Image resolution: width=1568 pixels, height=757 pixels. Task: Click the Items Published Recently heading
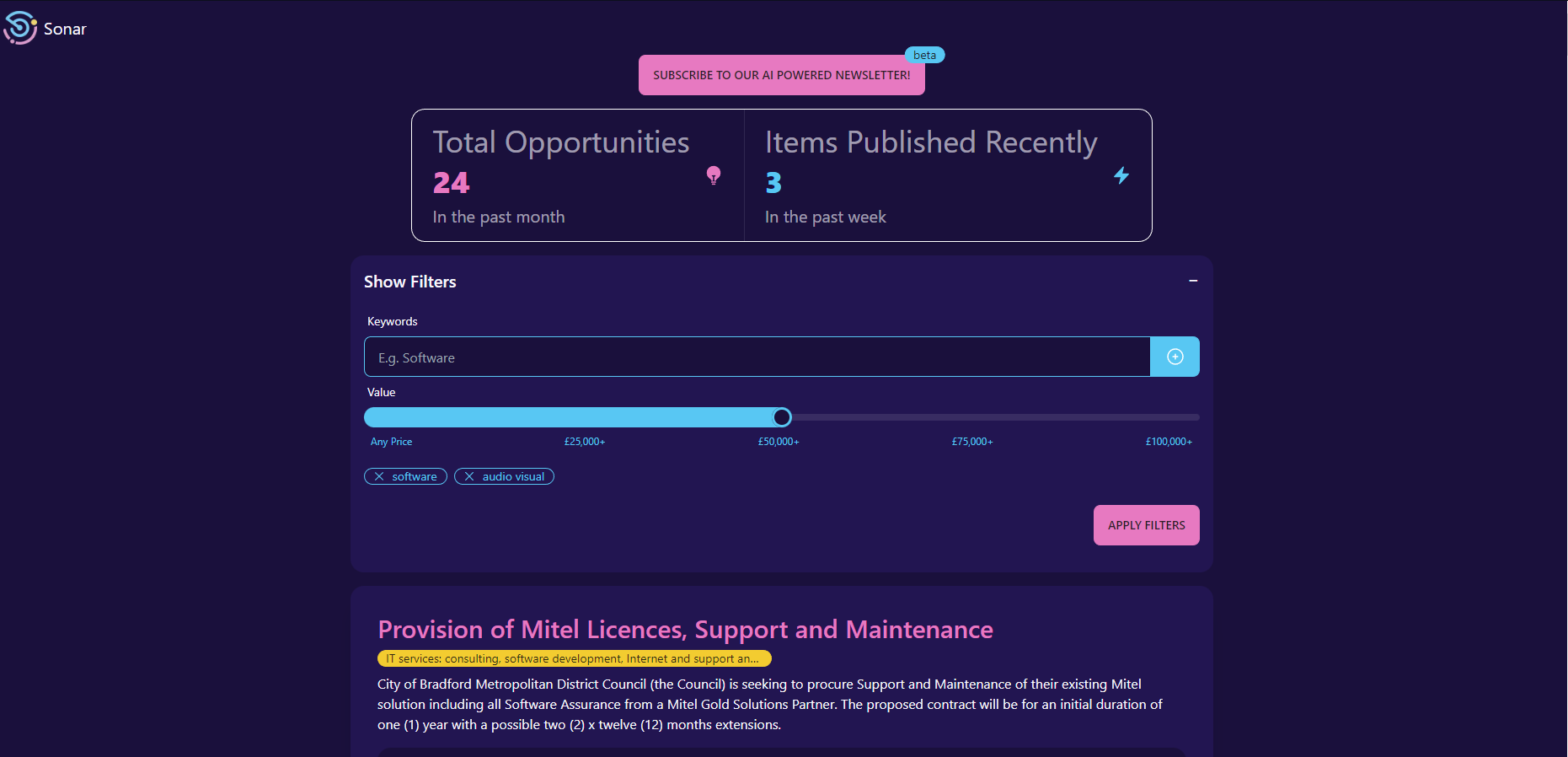click(x=931, y=142)
